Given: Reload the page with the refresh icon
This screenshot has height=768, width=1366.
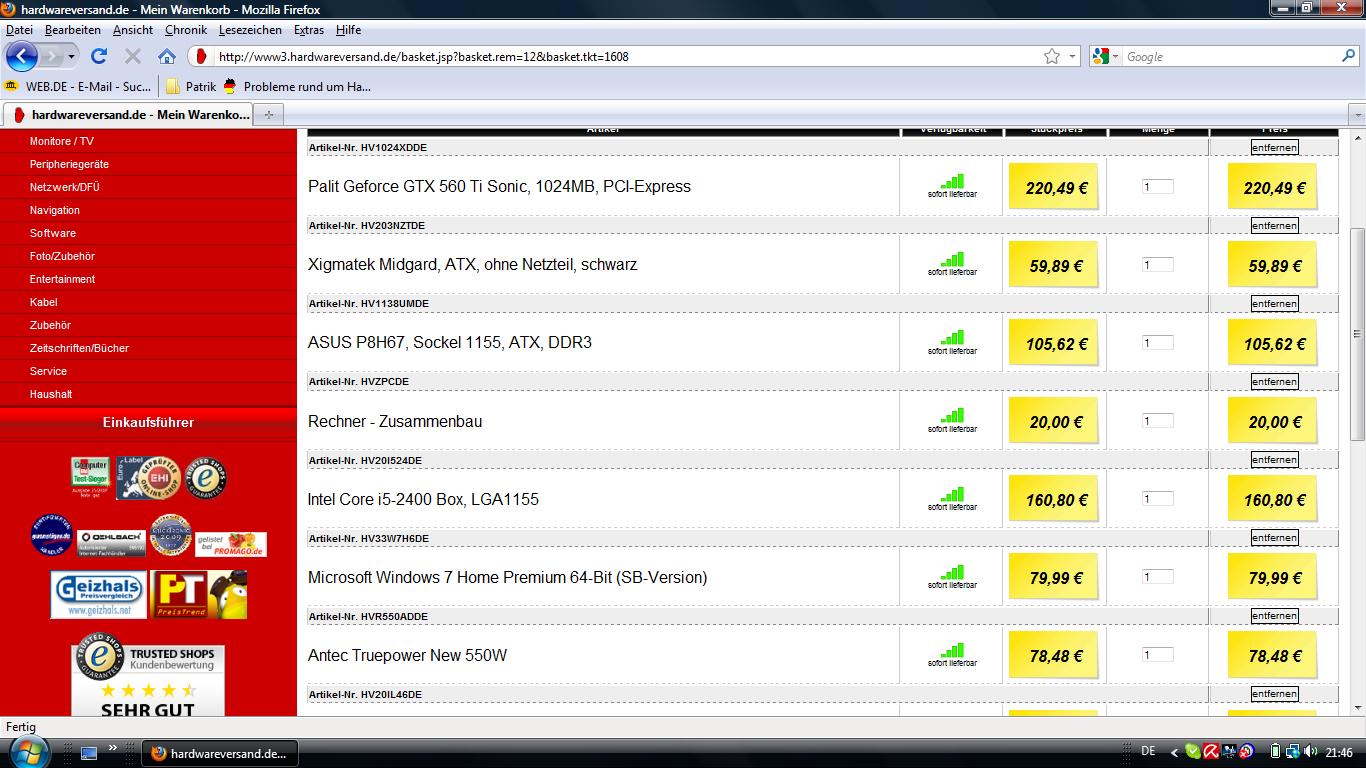Looking at the screenshot, I should point(98,56).
